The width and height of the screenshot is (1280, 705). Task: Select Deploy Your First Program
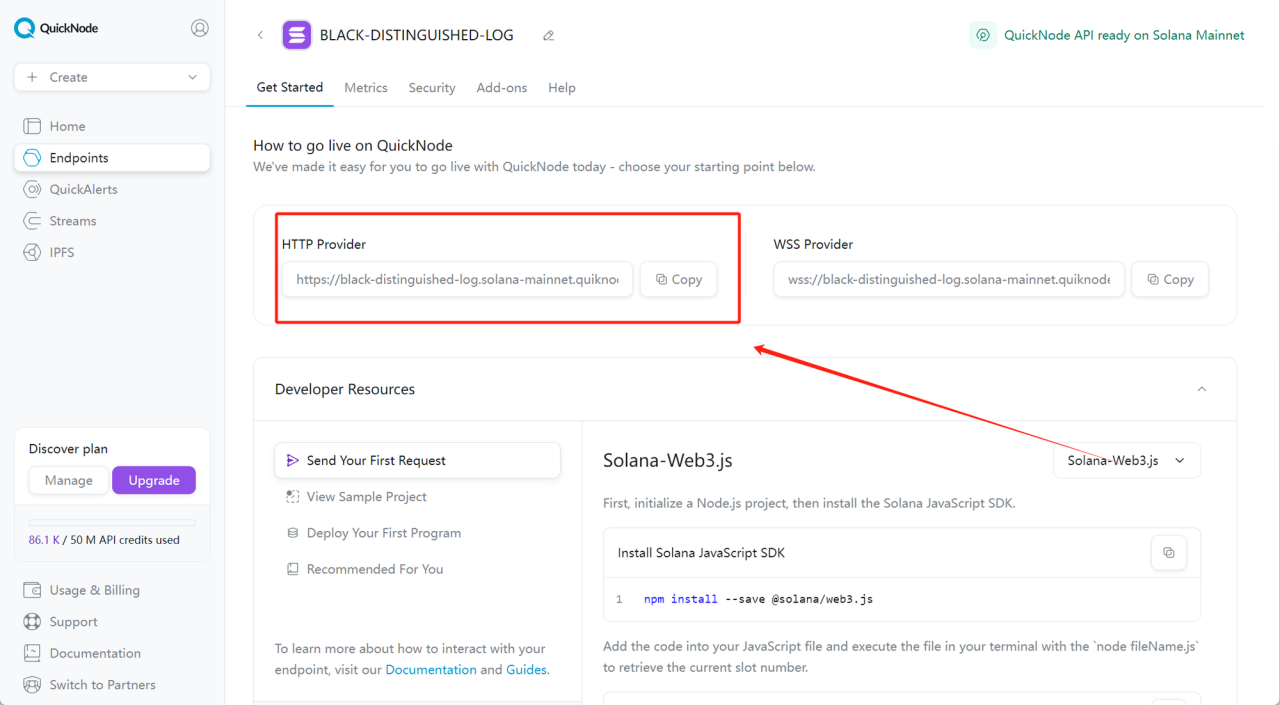pyautogui.click(x=384, y=533)
